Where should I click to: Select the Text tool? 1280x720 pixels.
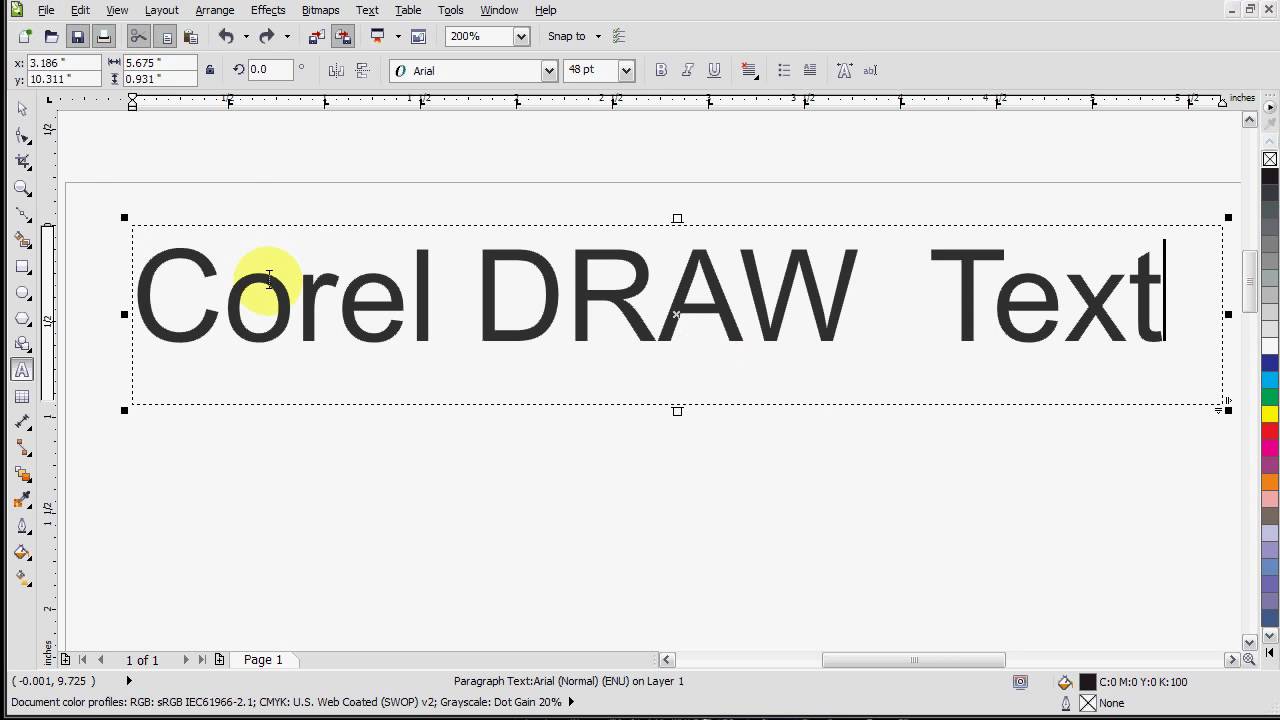point(22,370)
